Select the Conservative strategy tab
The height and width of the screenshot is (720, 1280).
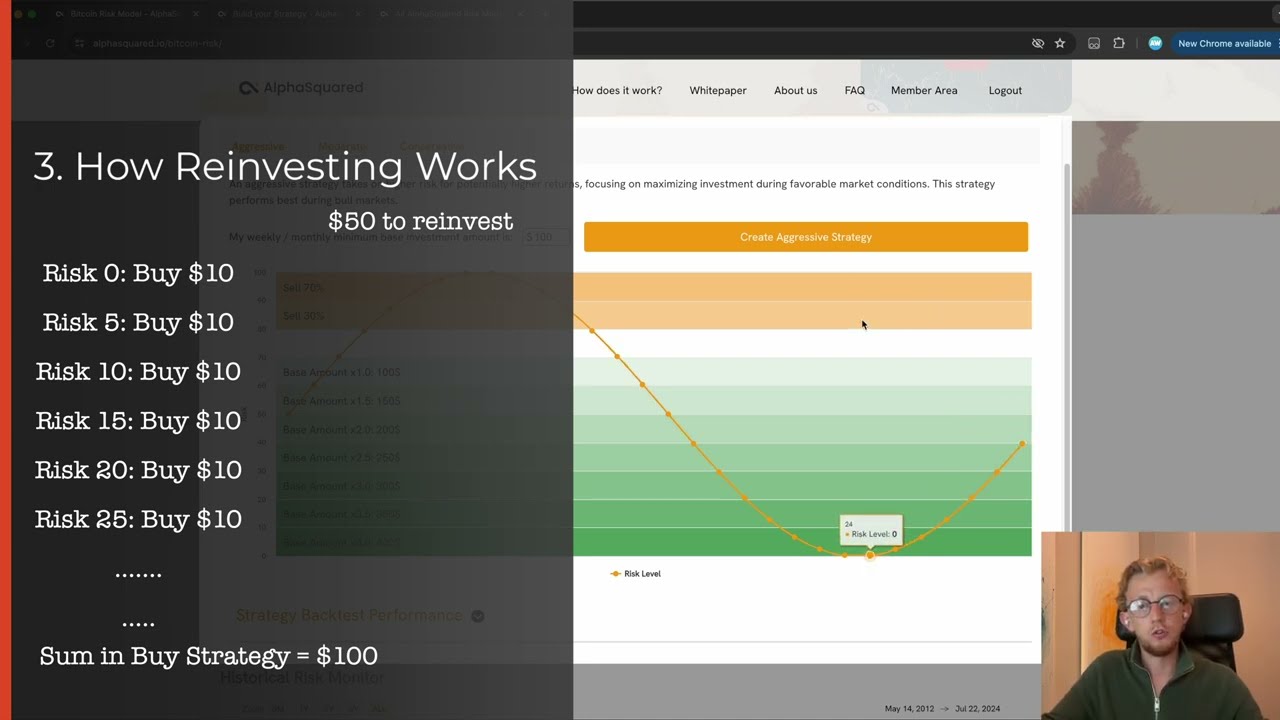pyautogui.click(x=432, y=146)
